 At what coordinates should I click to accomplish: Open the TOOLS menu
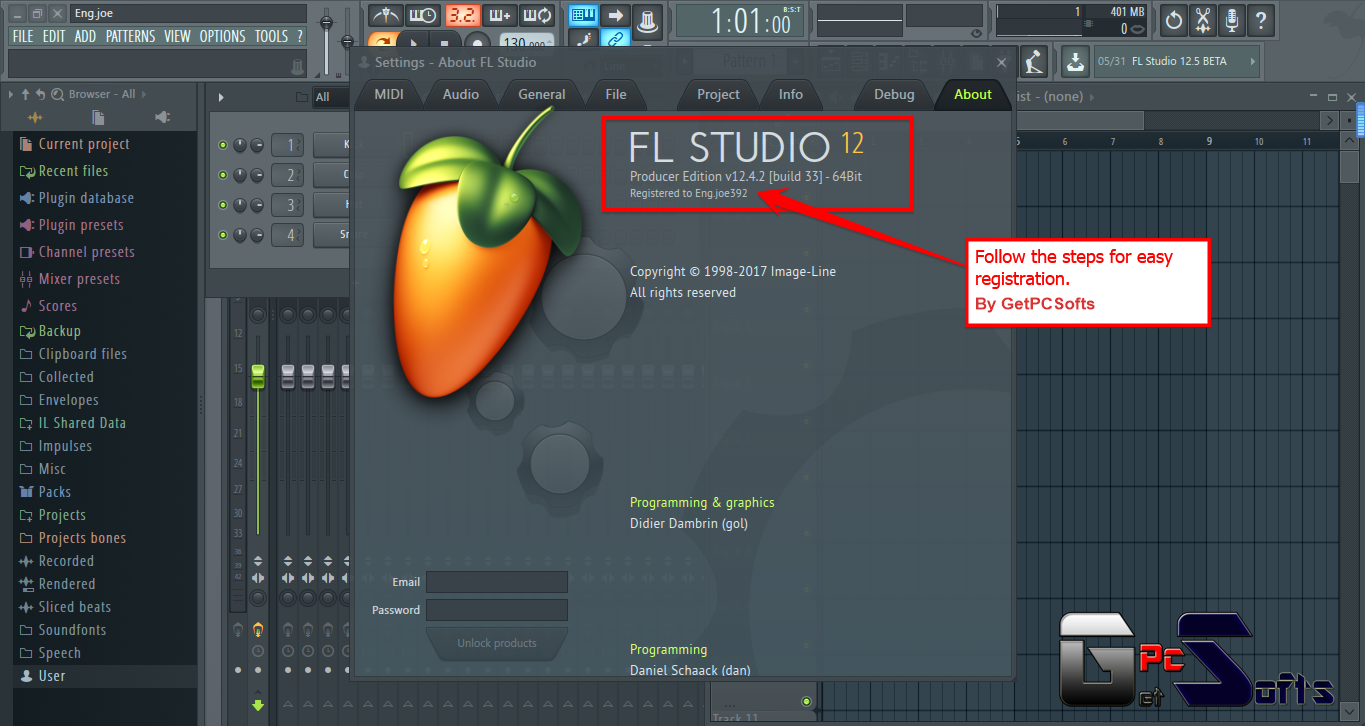point(271,36)
